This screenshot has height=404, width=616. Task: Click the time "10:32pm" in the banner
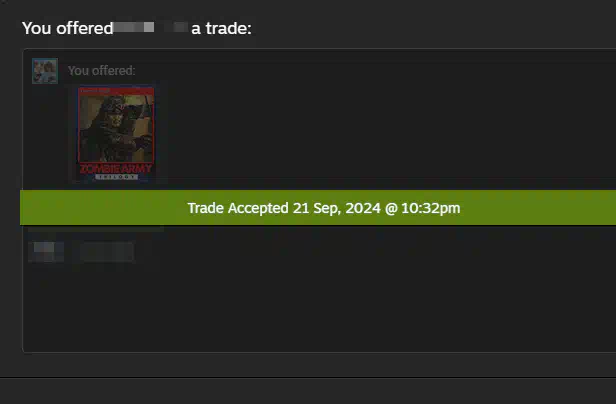(431, 208)
